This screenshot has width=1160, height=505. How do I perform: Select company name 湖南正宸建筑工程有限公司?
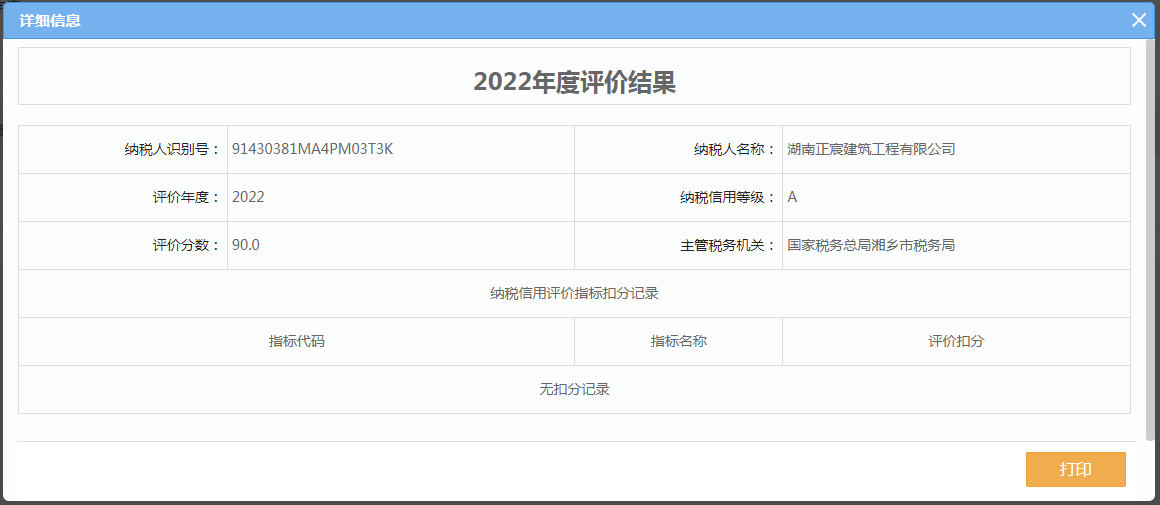pos(871,149)
